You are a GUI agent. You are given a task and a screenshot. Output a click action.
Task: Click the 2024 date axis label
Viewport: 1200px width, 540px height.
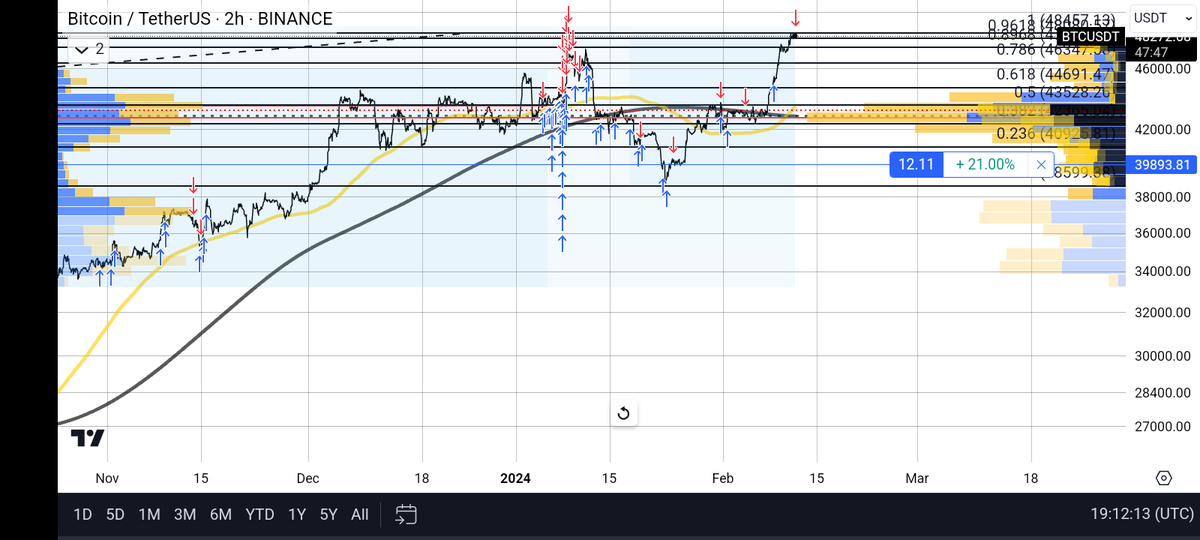click(517, 478)
